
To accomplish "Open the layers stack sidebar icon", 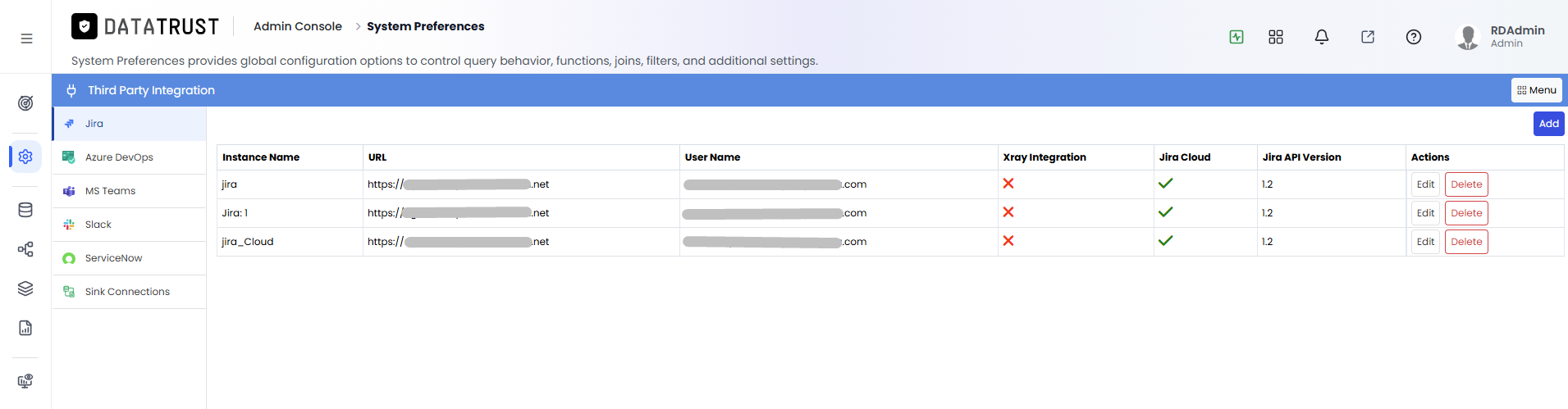I will [25, 289].
